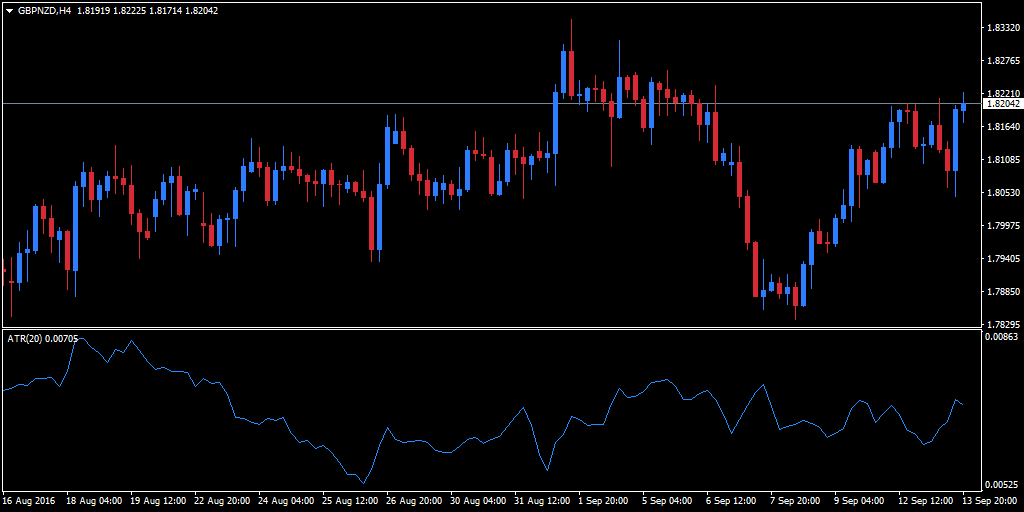1024x512 pixels.
Task: Click the ATR(20) 0.00705 indicator label
Action: pyautogui.click(x=42, y=338)
